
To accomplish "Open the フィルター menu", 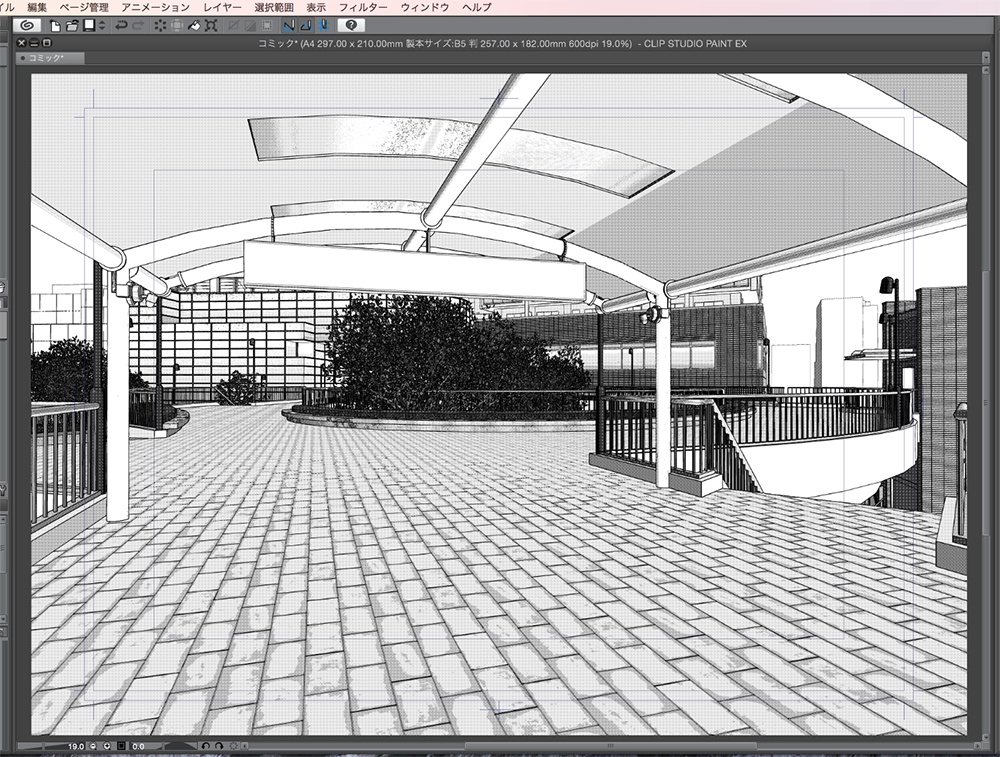I will click(363, 7).
